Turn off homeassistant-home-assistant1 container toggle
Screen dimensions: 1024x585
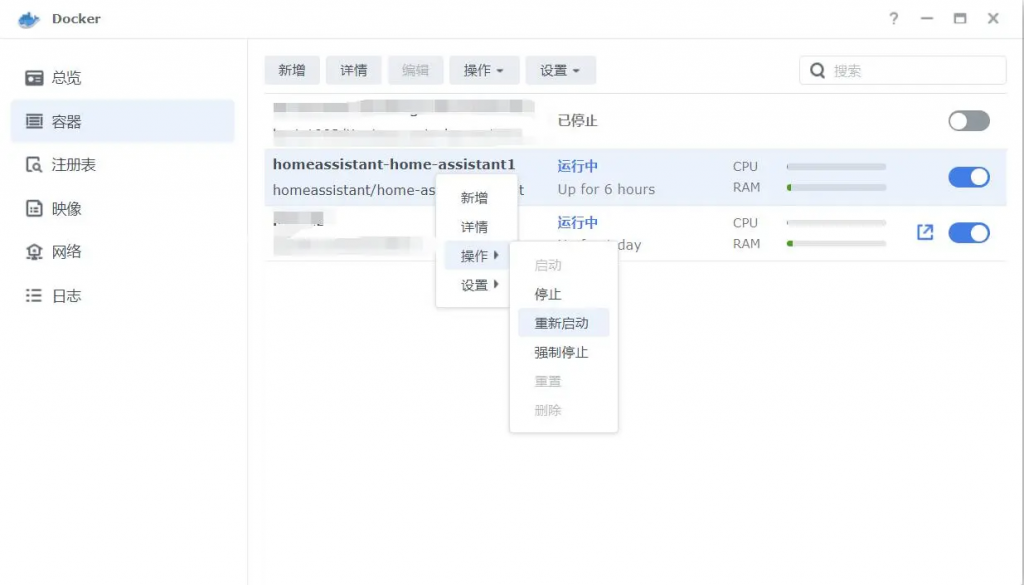pyautogui.click(x=968, y=177)
